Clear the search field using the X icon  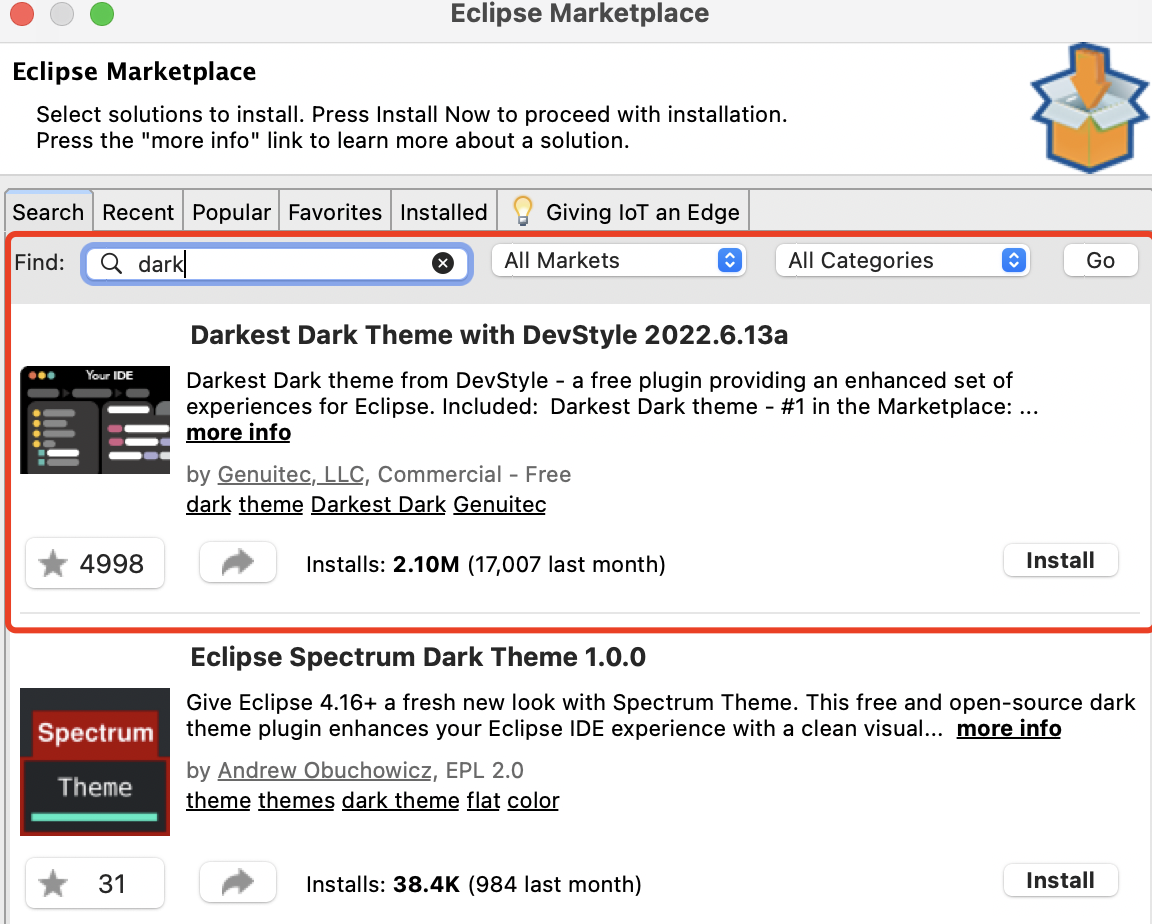tap(443, 263)
